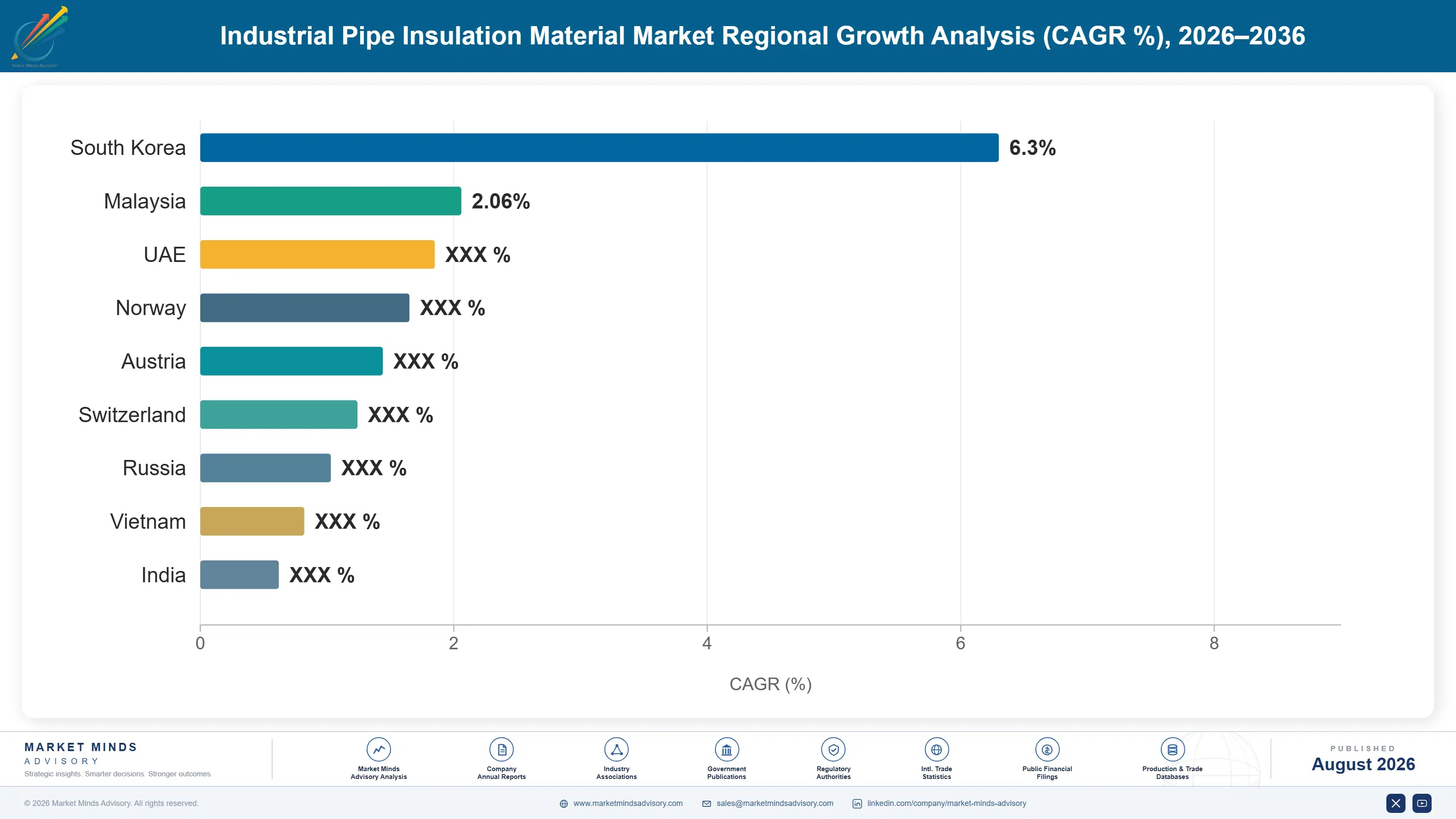Click the Vietnam axis label
1456x819 pixels.
pyautogui.click(x=148, y=521)
